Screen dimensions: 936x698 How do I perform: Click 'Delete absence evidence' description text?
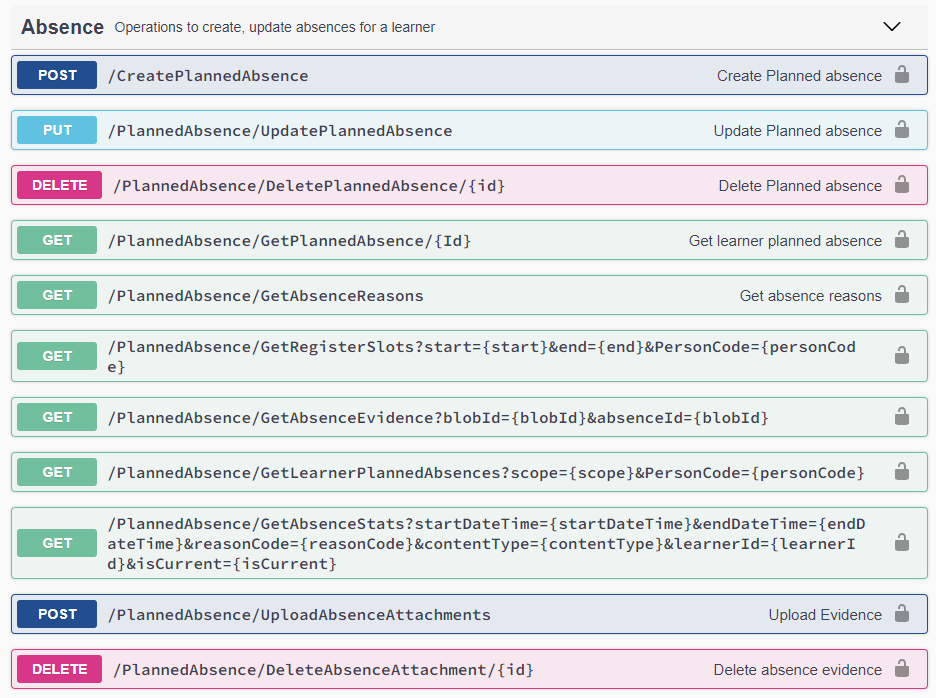point(798,669)
